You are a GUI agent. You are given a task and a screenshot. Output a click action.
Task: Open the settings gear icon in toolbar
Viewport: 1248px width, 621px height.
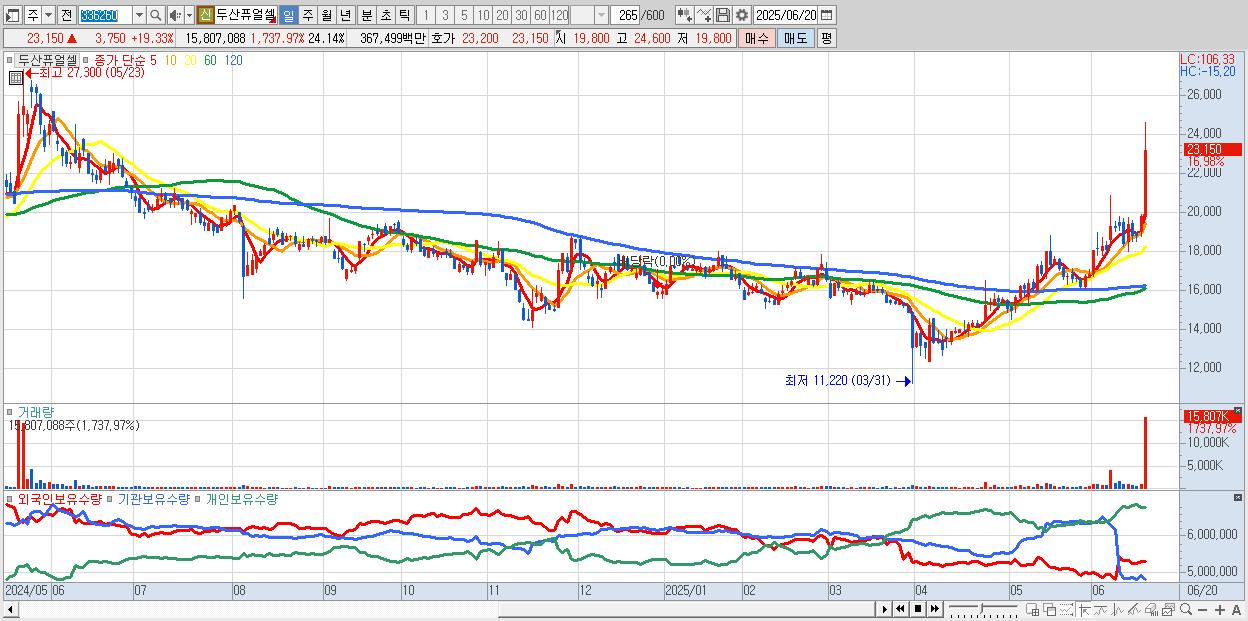click(742, 15)
